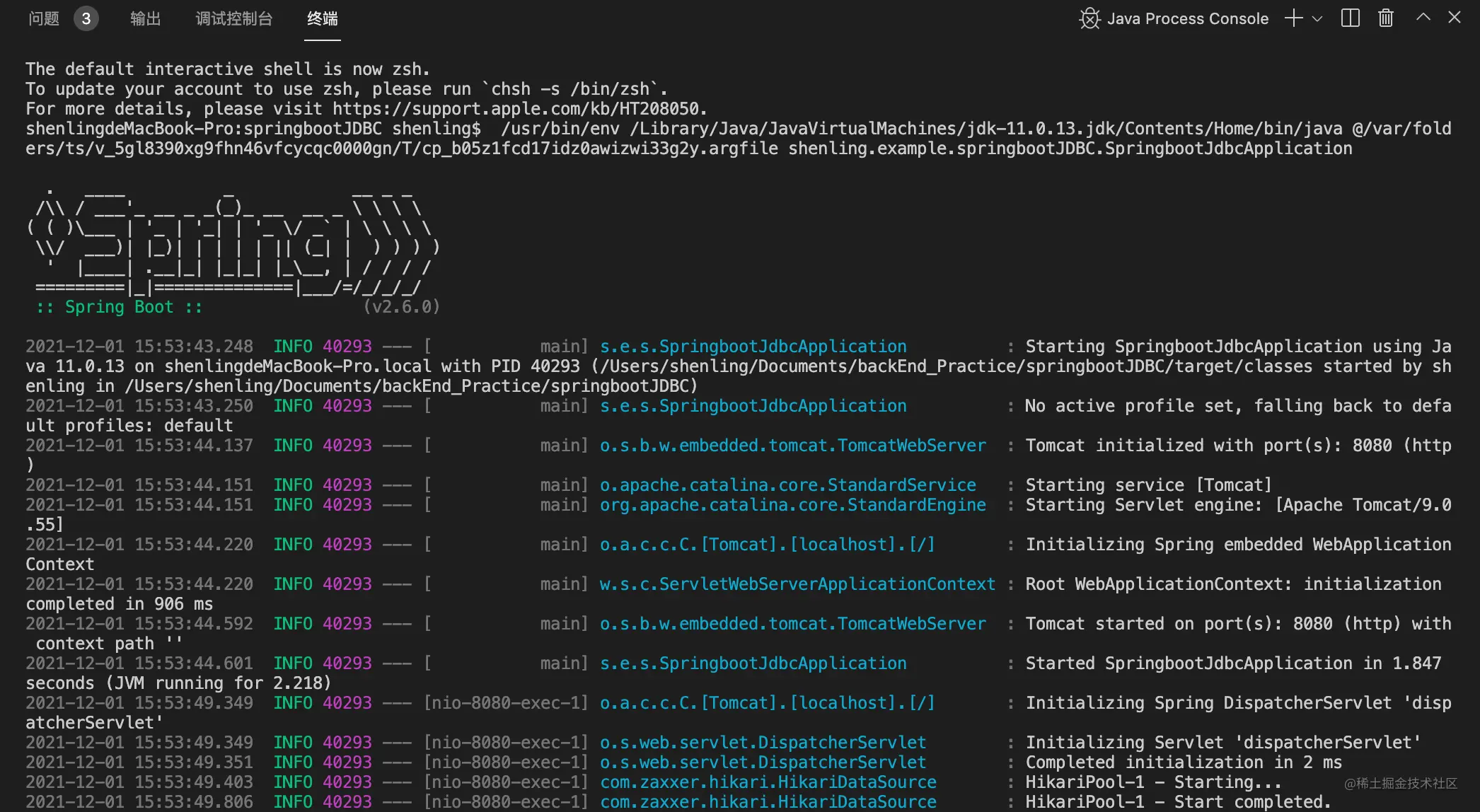This screenshot has height=812, width=1480.
Task: Switch to the 输出 output tab
Action: click(145, 18)
